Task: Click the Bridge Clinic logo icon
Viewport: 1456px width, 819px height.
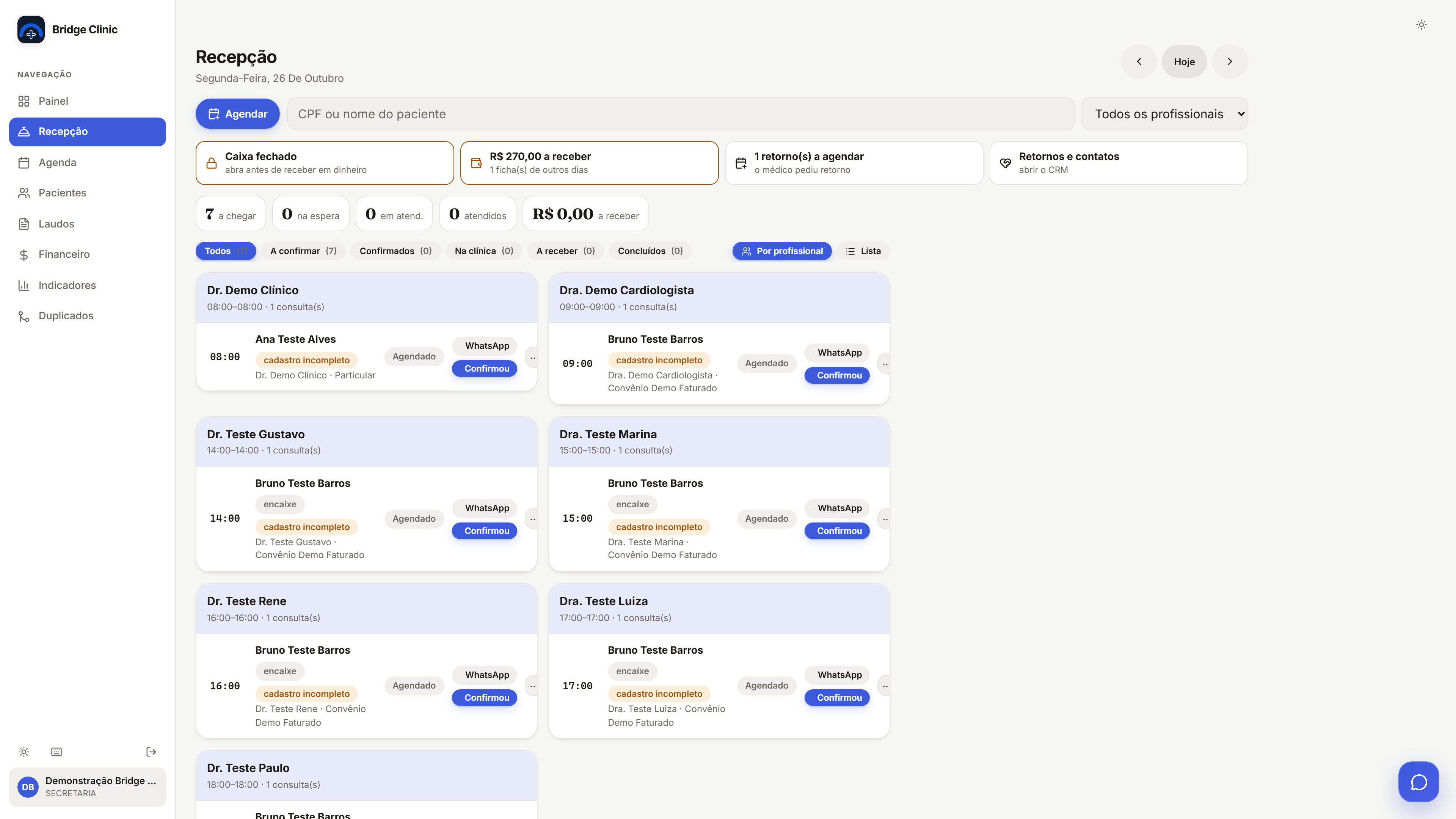Action: tap(31, 30)
